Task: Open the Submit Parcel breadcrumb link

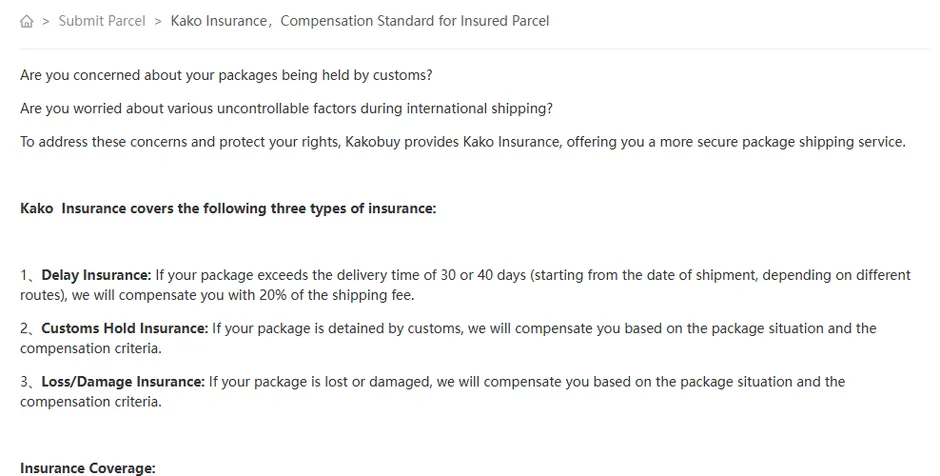Action: click(x=102, y=21)
